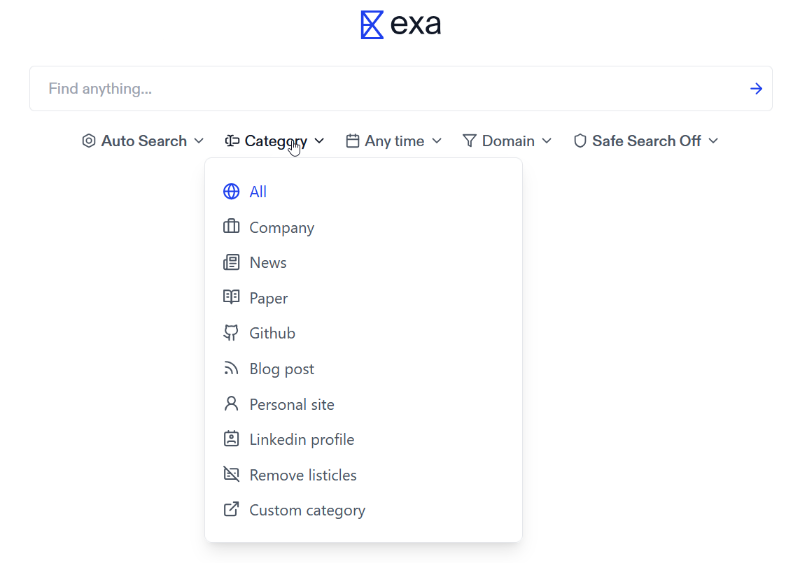
Task: Click the globe icon beside All
Action: tap(231, 192)
